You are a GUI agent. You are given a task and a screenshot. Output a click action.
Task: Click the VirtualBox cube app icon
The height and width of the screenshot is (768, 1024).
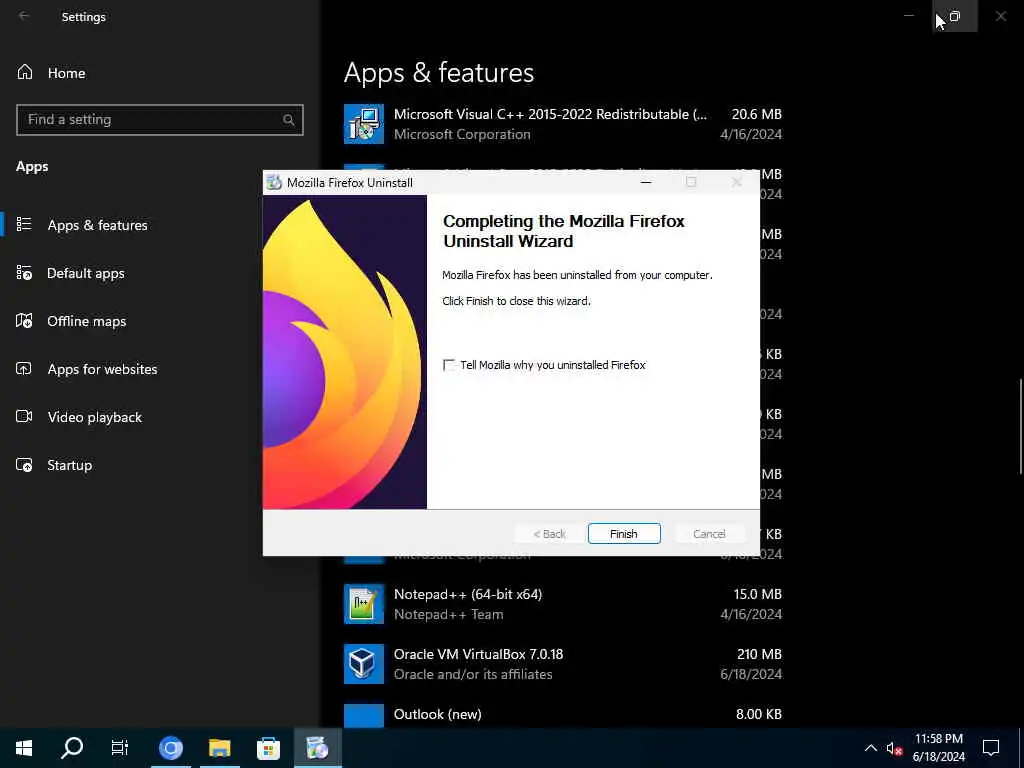pyautogui.click(x=364, y=664)
